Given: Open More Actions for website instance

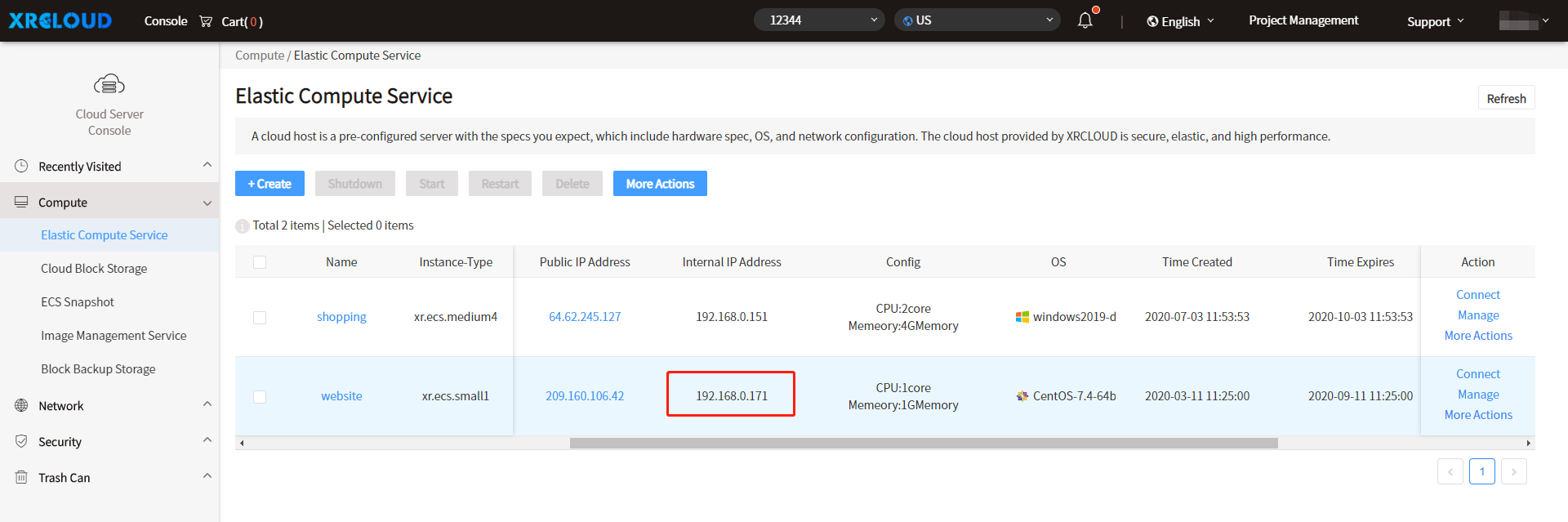Looking at the screenshot, I should click(1478, 415).
